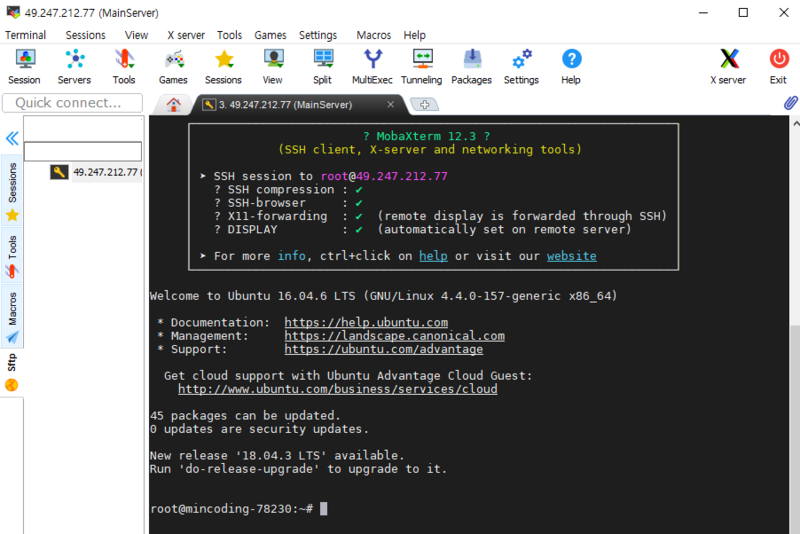800x534 pixels.
Task: Click the terminal vertical scrollbar thumb
Action: (x=795, y=428)
